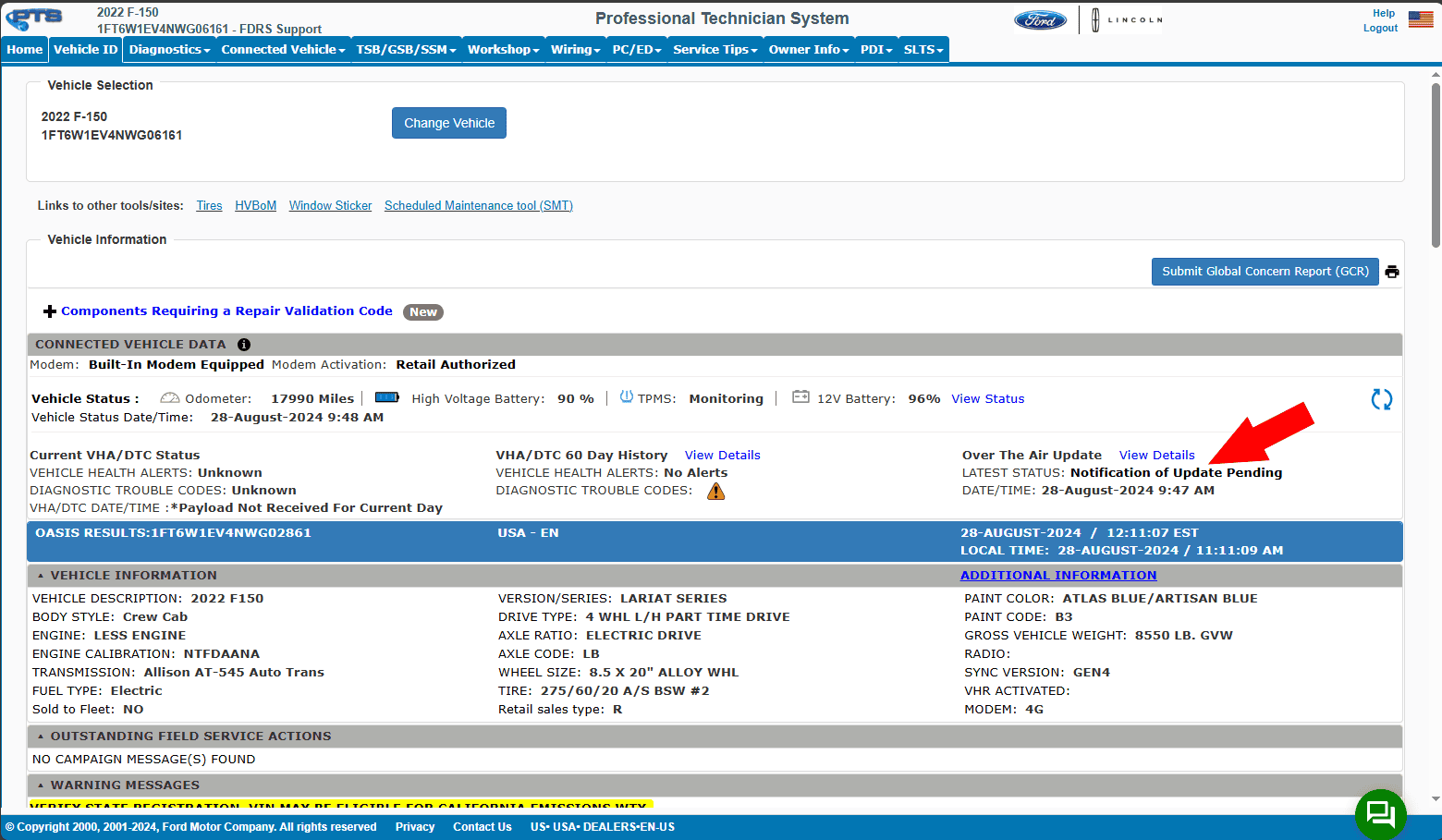1442x840 pixels.
Task: Click NO CAMPAIGN MESSAGE(S) FOUND text
Action: tap(143, 760)
